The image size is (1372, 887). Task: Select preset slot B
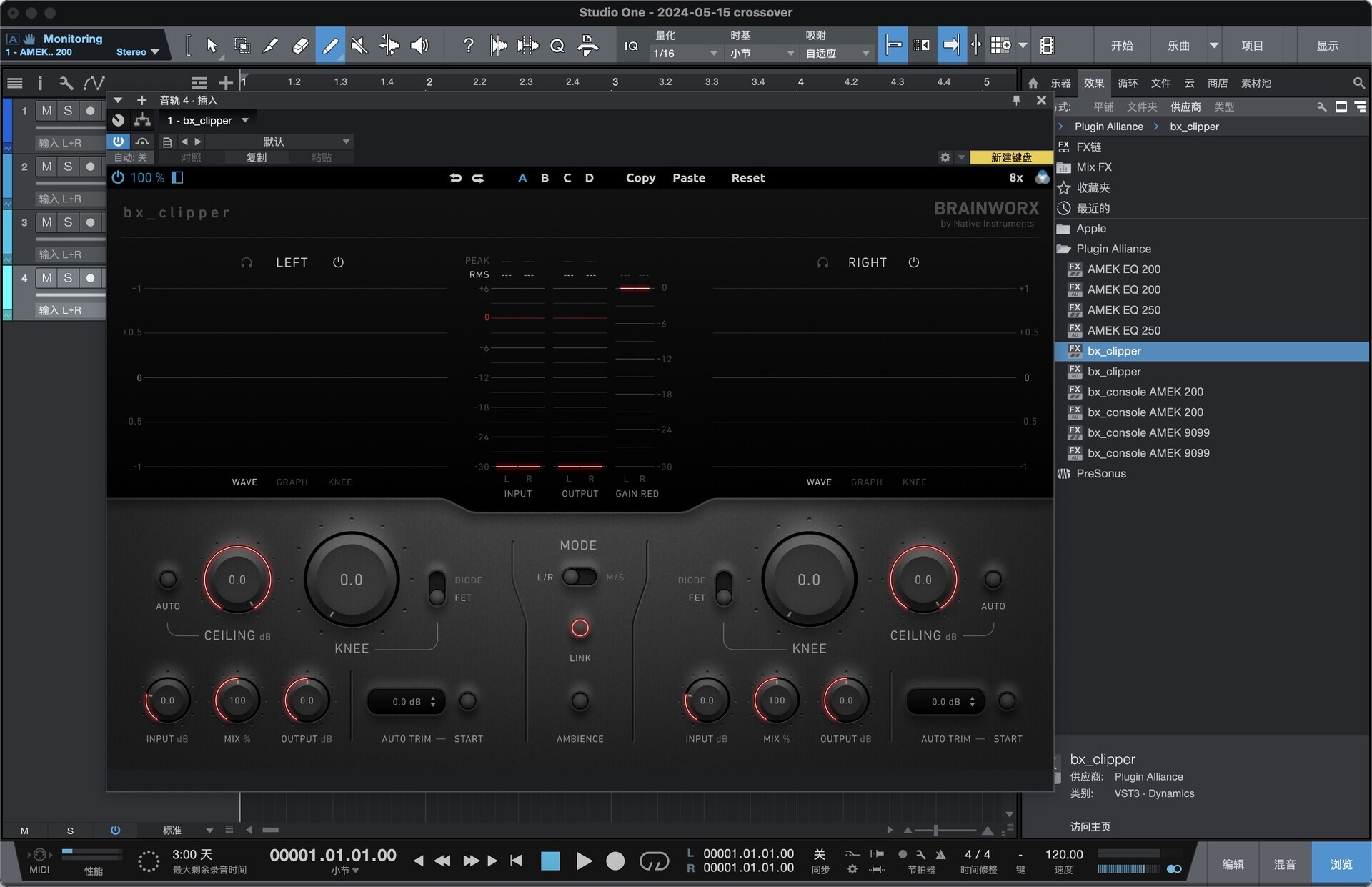click(x=545, y=178)
